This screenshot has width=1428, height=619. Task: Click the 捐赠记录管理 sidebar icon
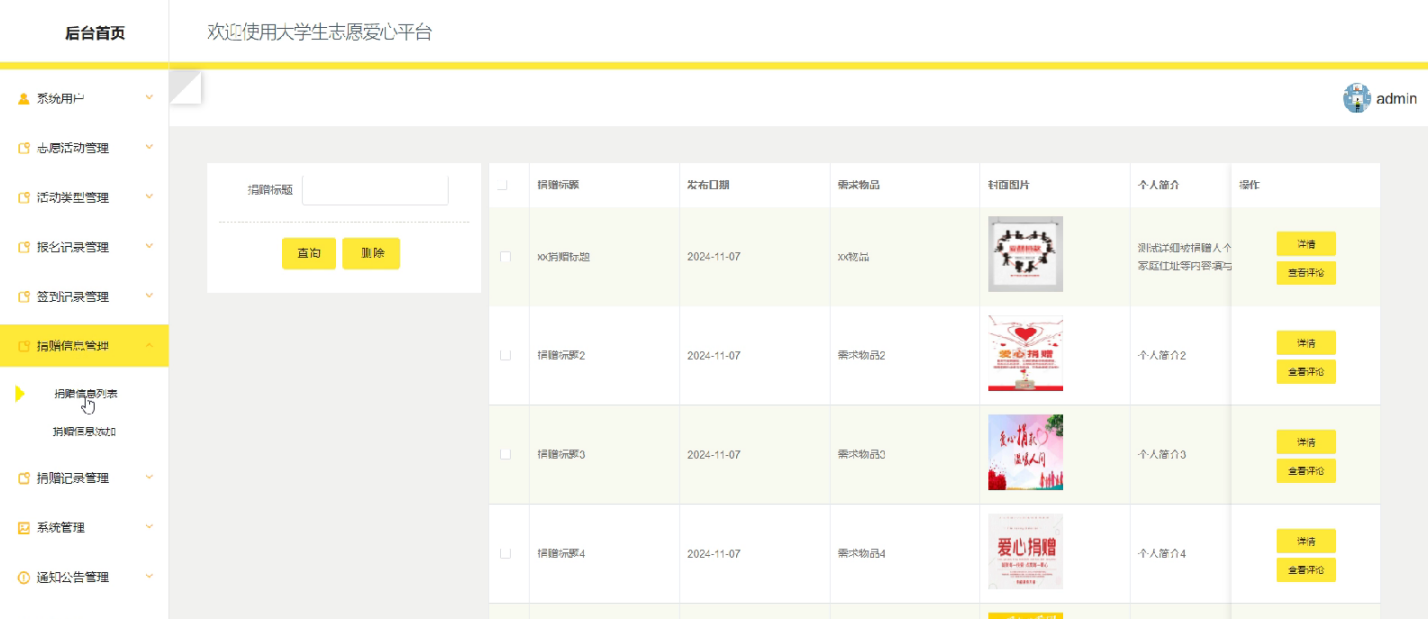[x=24, y=478]
